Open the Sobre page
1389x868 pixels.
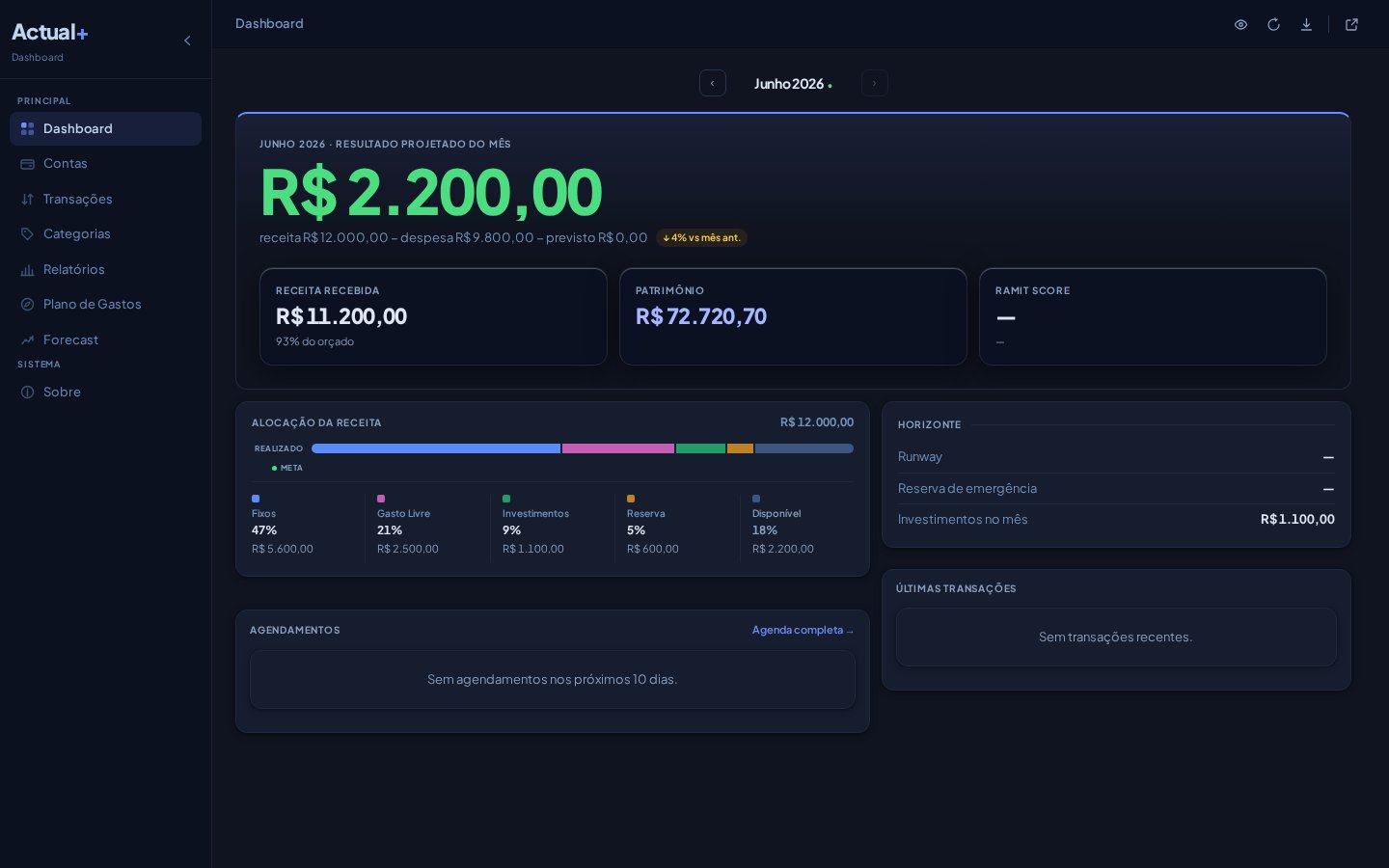tap(105, 392)
